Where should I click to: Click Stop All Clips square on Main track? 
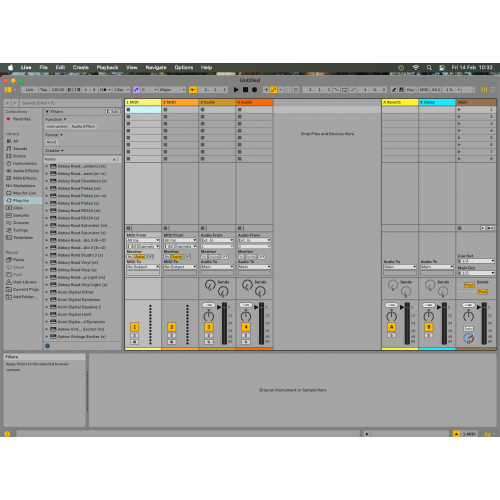(459, 228)
